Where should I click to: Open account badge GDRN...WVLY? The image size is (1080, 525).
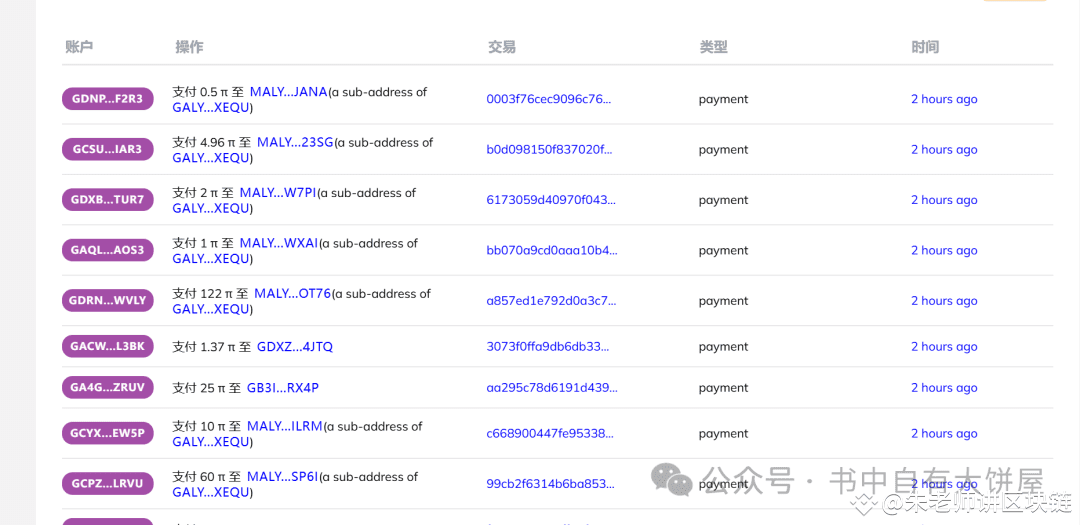tap(107, 300)
